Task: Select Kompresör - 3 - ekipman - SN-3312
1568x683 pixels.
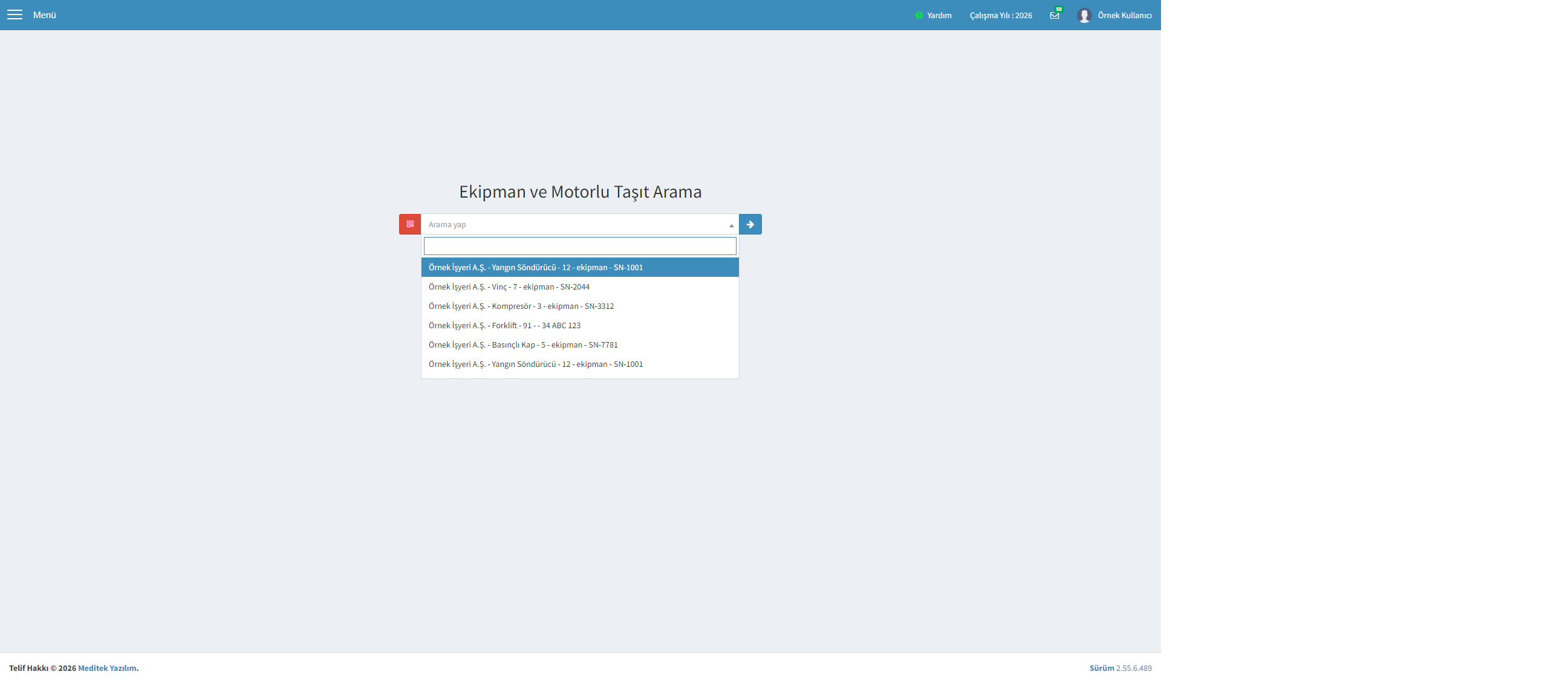Action: point(579,306)
